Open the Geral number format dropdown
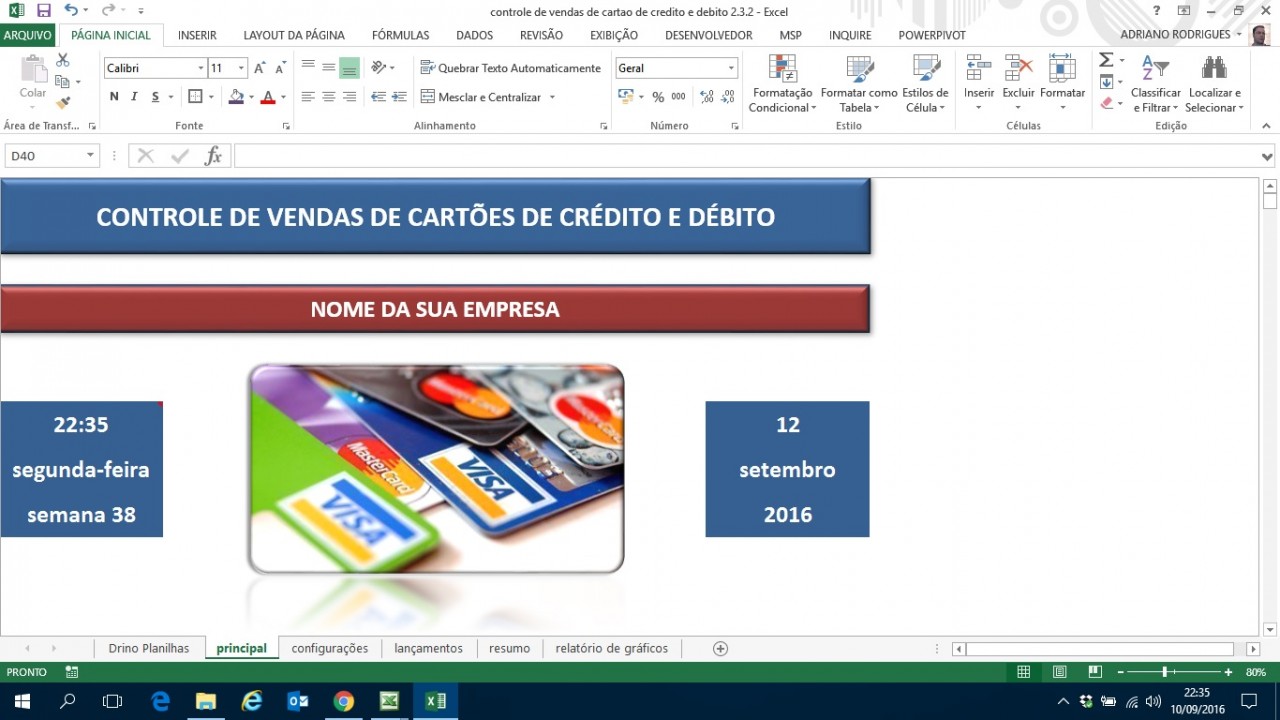 731,68
